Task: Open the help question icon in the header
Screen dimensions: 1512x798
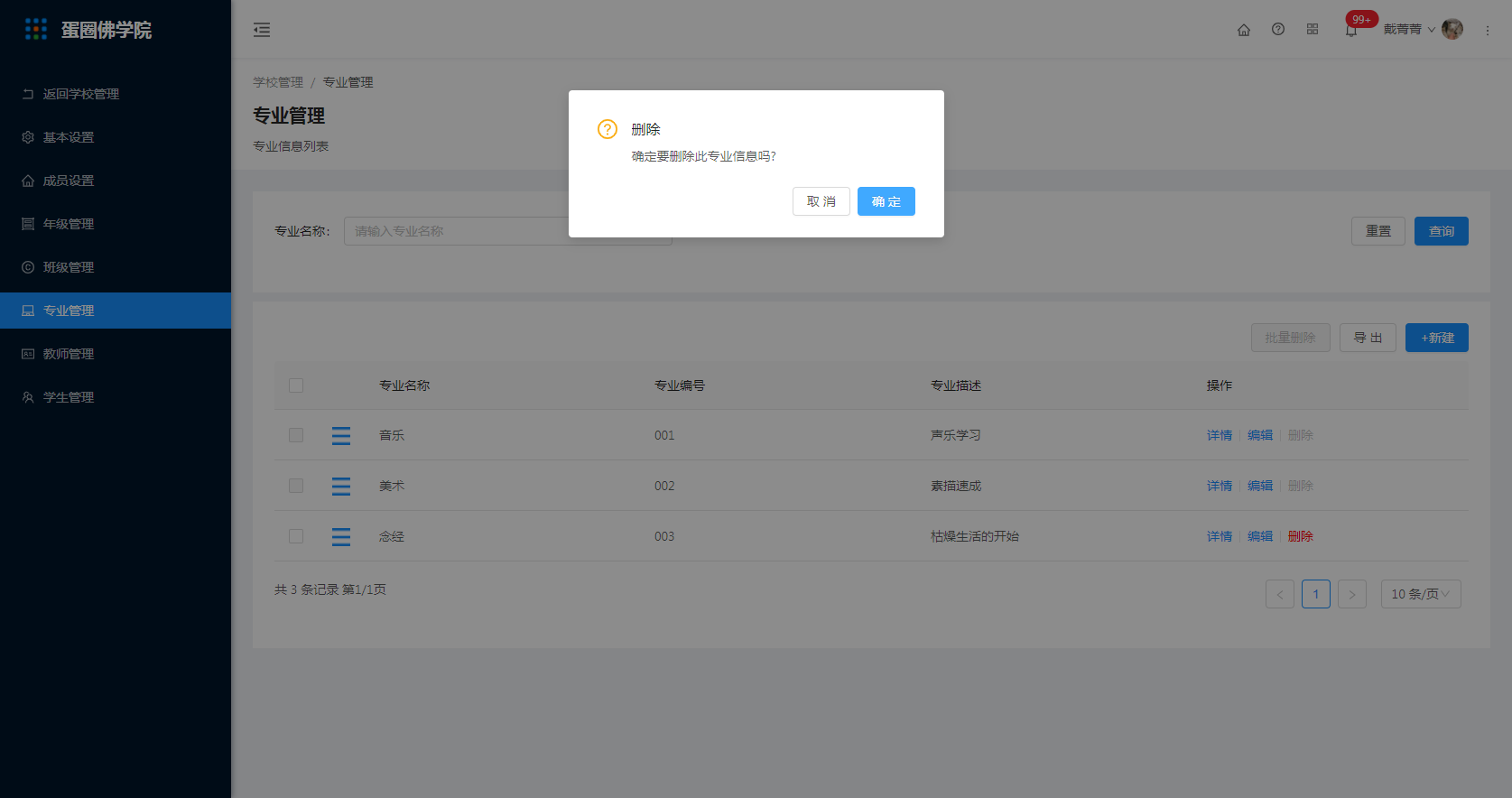Action: [x=1278, y=29]
